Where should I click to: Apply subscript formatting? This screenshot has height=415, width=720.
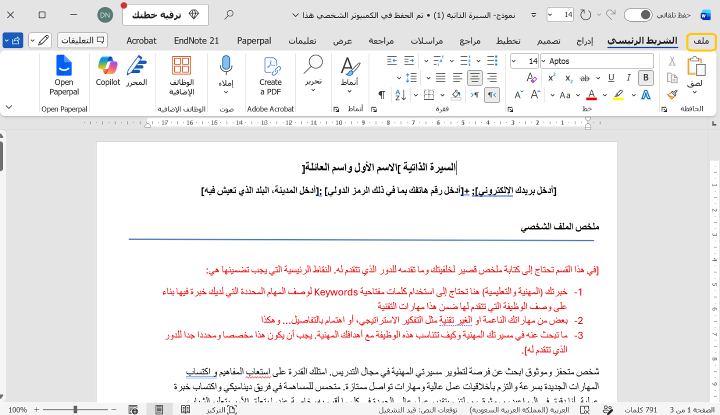click(568, 78)
